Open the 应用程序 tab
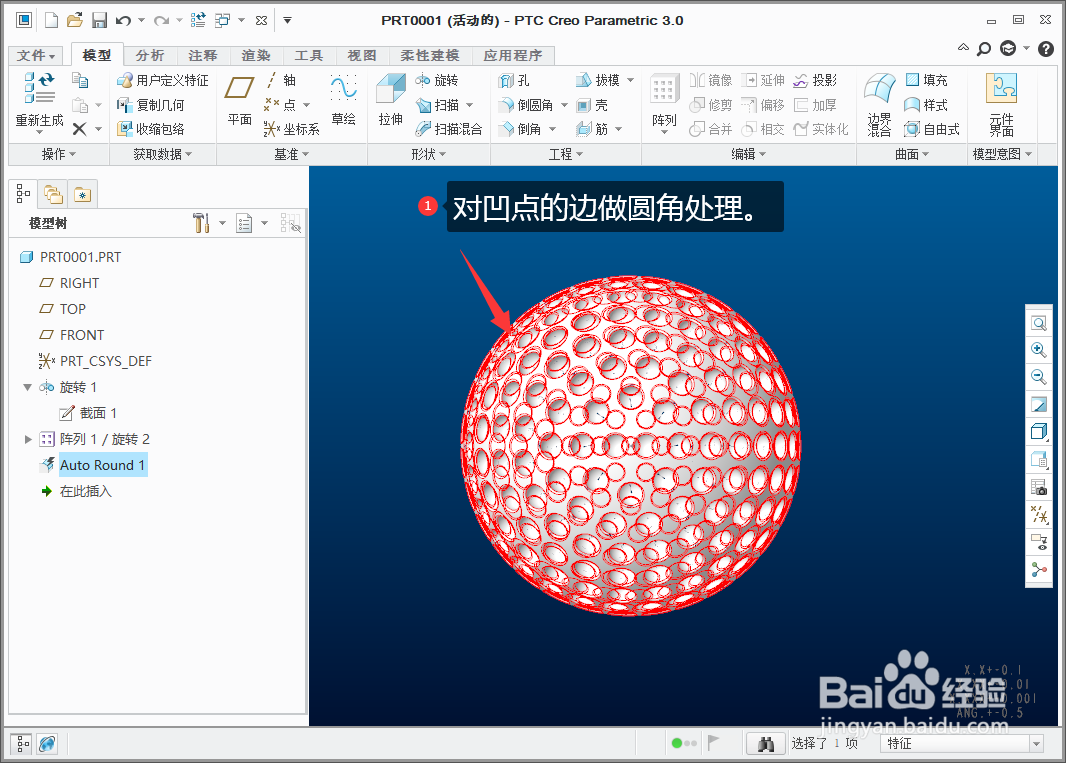This screenshot has width=1066, height=763. point(513,56)
